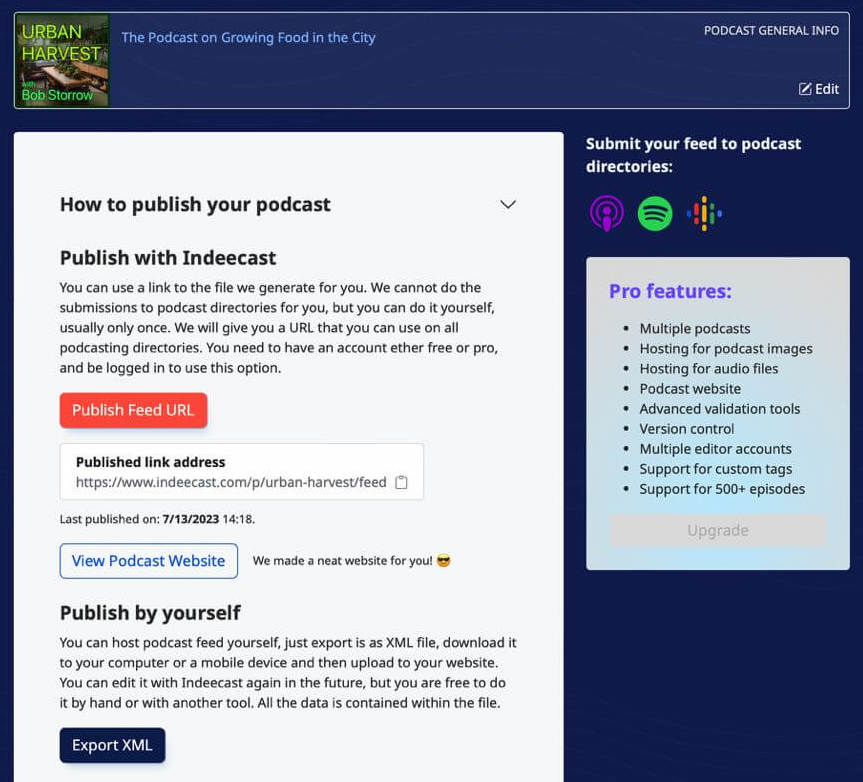Open View Podcast Website

pyautogui.click(x=148, y=561)
